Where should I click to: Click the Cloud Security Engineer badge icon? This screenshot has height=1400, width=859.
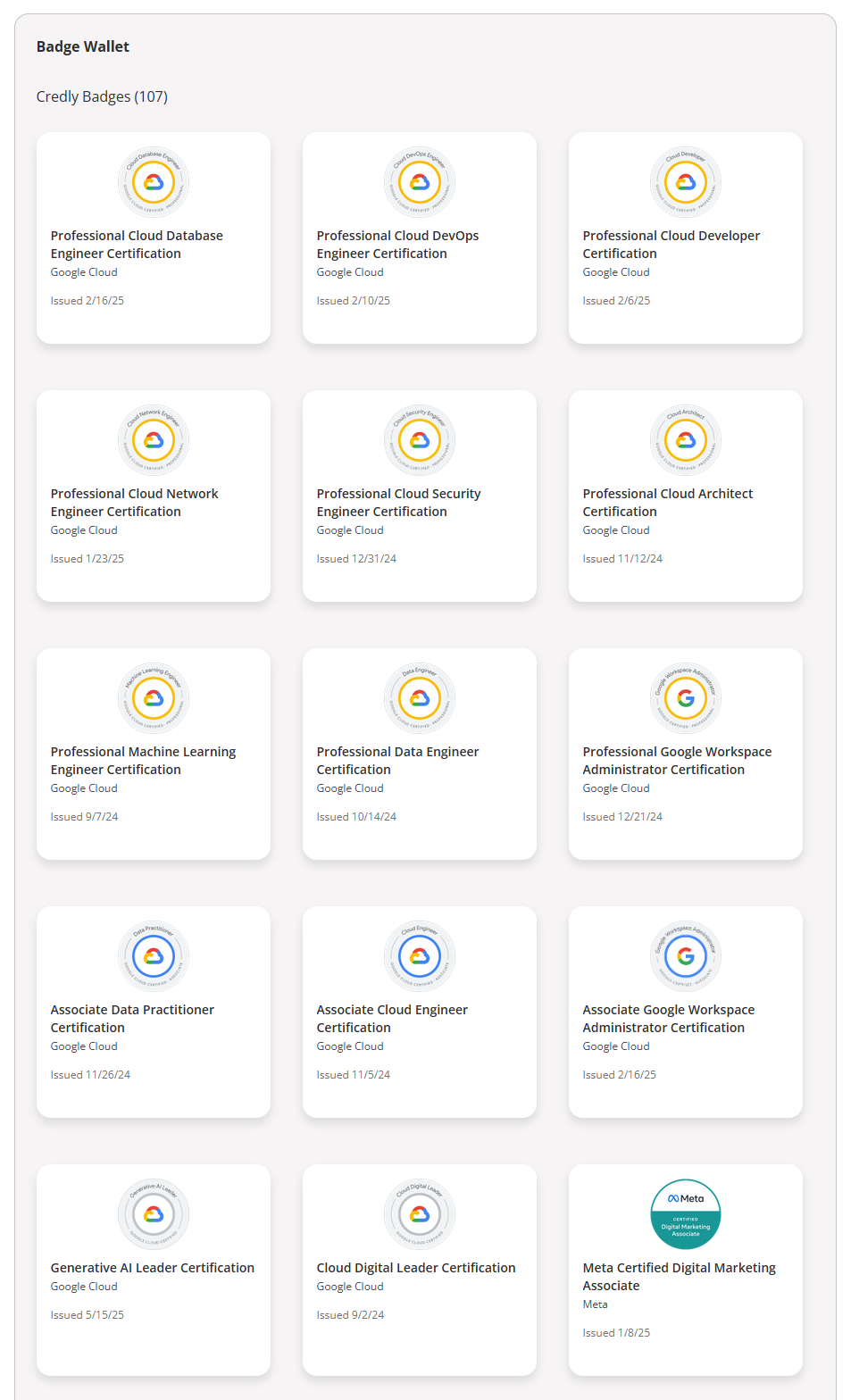(x=420, y=440)
